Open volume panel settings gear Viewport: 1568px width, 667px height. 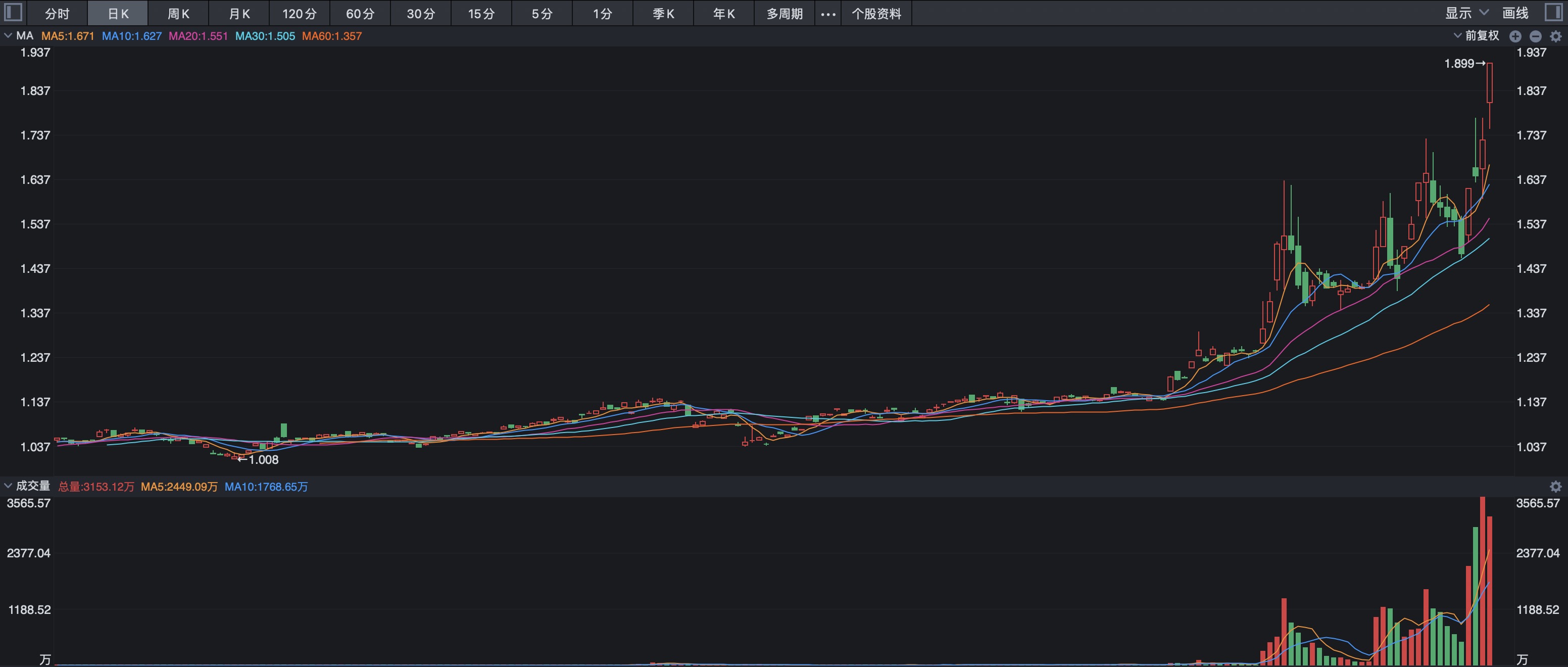point(1556,486)
